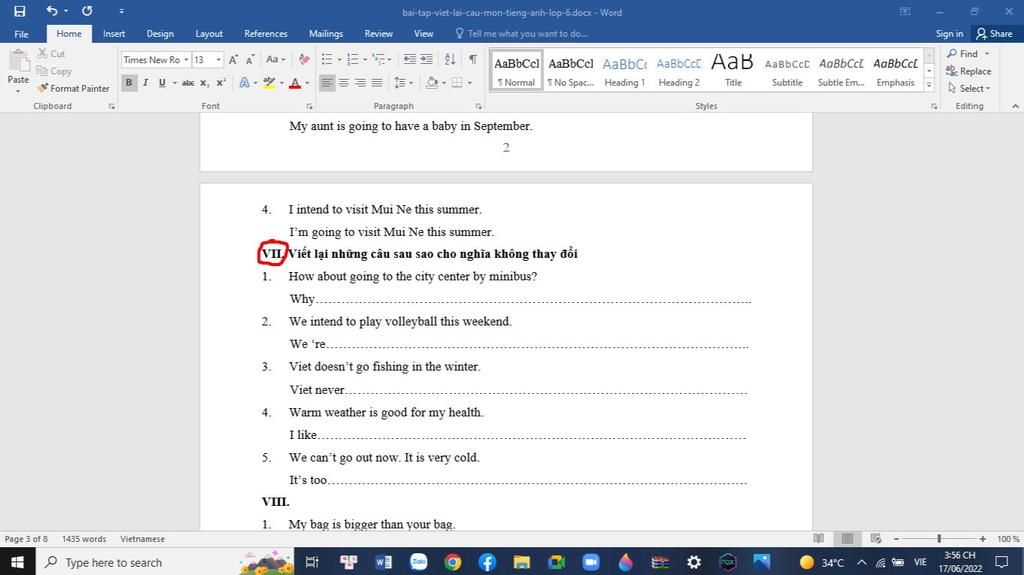Toggle Underline formatting
The image size is (1024, 575).
162,82
